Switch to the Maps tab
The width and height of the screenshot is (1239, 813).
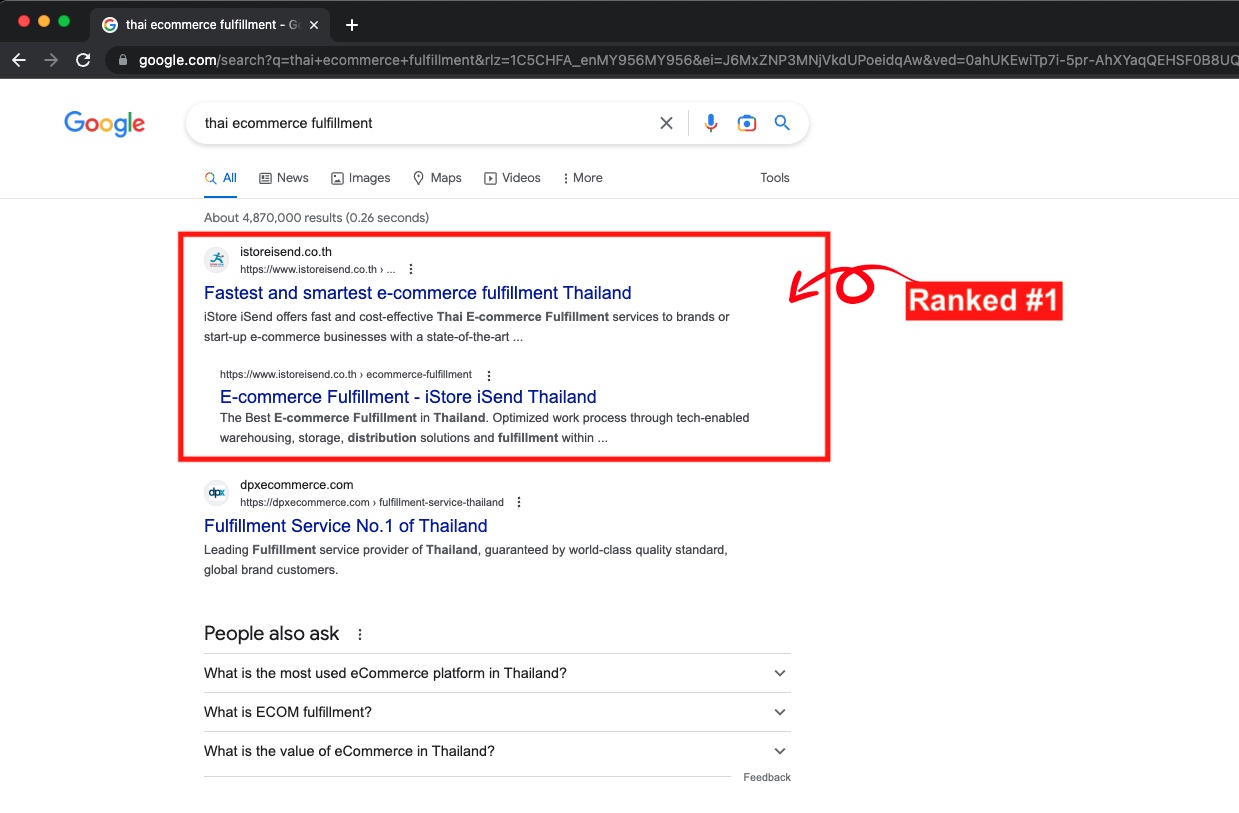437,178
